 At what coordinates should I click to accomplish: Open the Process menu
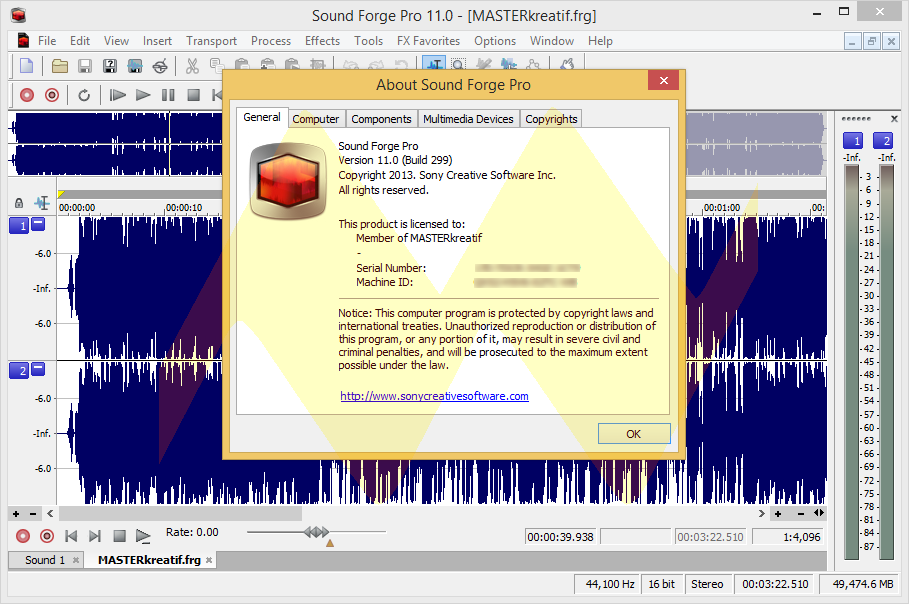(271, 41)
